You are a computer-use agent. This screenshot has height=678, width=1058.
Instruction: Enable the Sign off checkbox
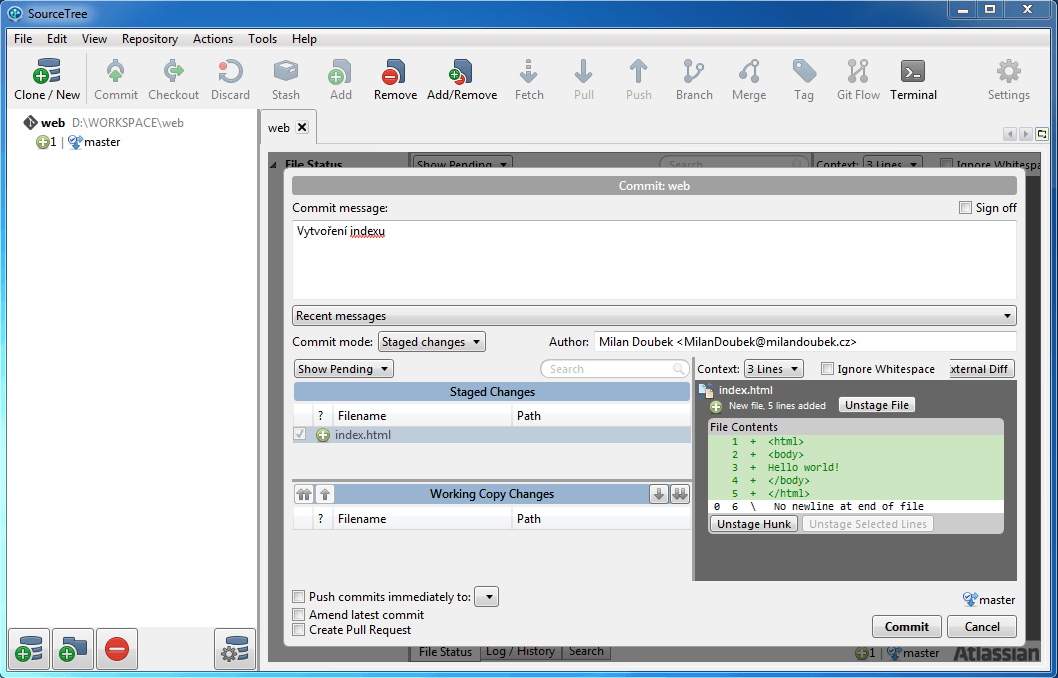click(x=966, y=208)
